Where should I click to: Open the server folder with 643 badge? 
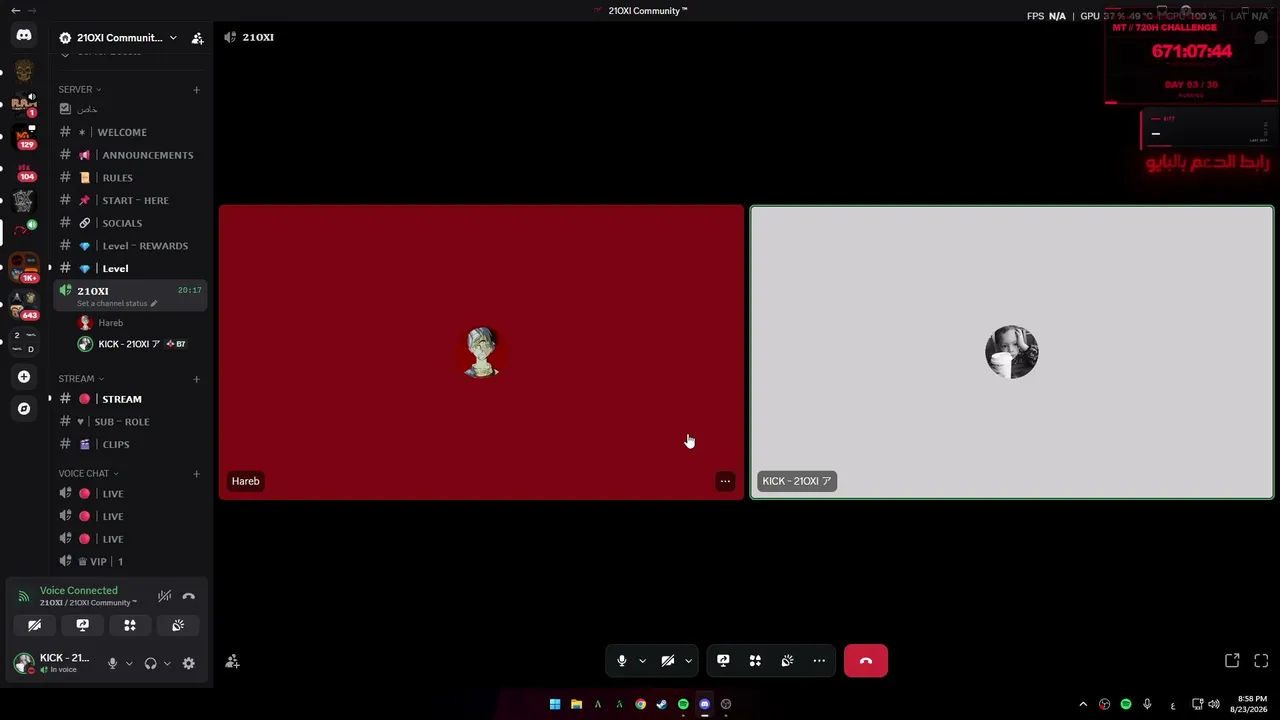coord(24,305)
